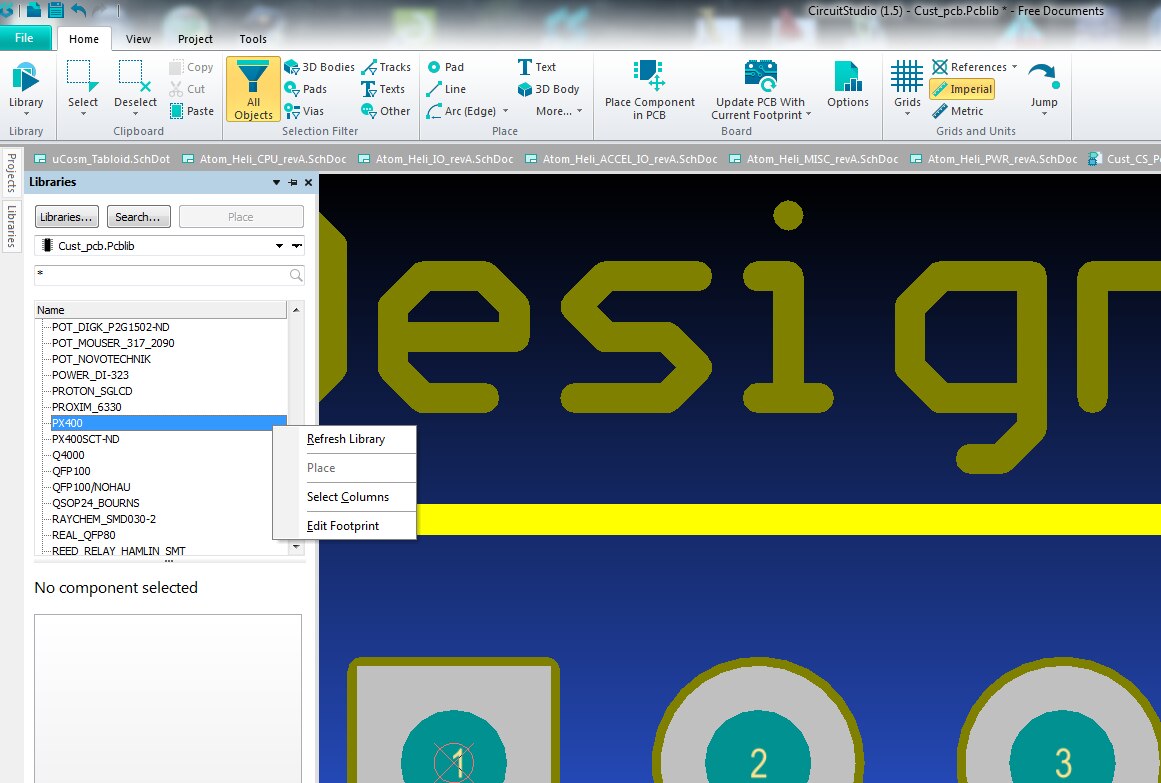Expand the Cust_pcb.Pcblib library dropdown
This screenshot has width=1161, height=783.
coord(280,246)
